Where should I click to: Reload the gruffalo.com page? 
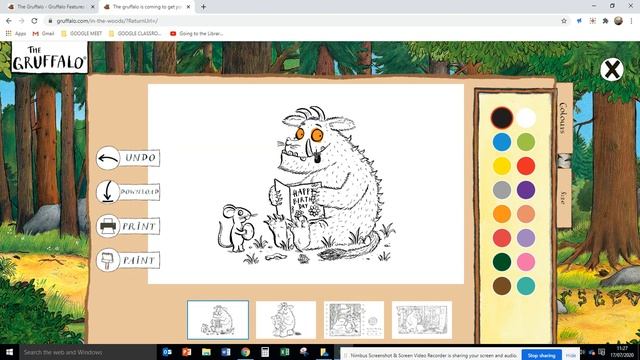(x=34, y=21)
